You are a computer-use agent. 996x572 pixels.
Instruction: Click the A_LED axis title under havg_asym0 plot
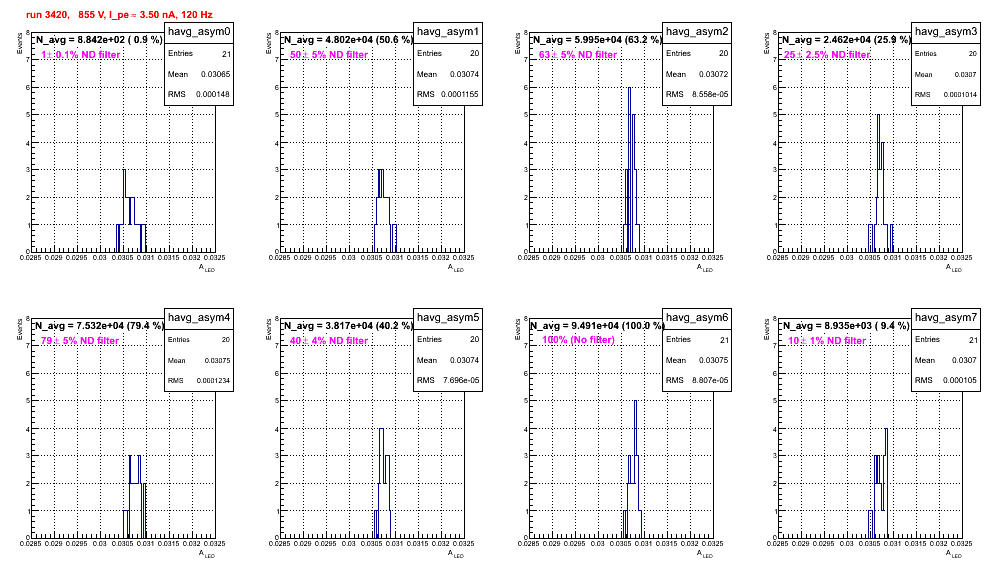point(207,269)
